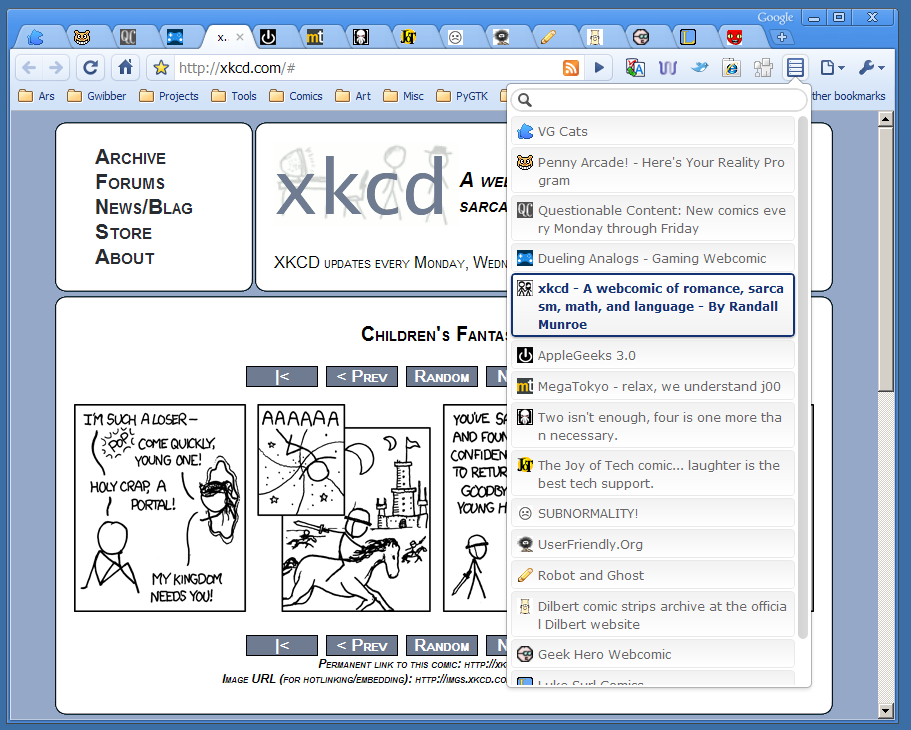This screenshot has width=911, height=730.
Task: Switch to the Robot and Ghost pencil tab
Action: [548, 38]
